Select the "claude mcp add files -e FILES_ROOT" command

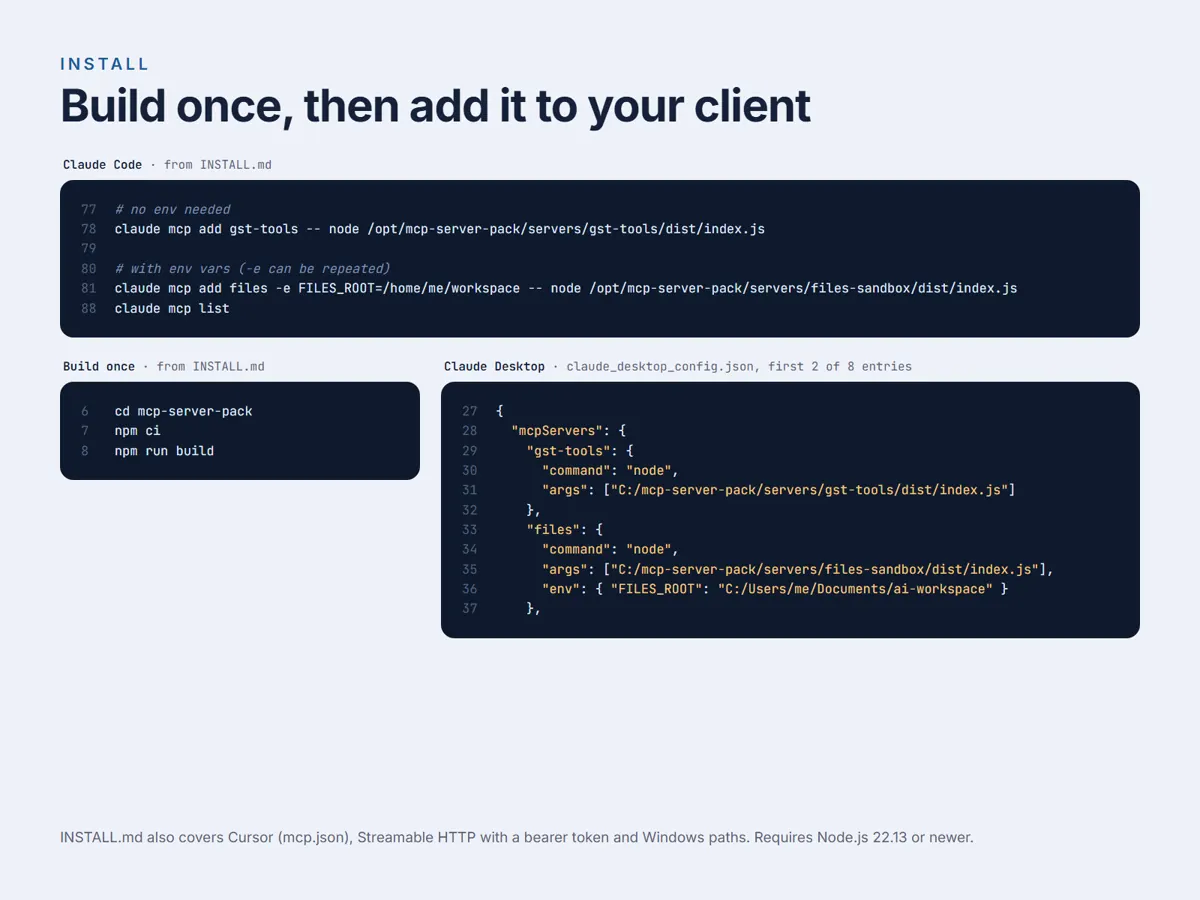[x=566, y=288]
